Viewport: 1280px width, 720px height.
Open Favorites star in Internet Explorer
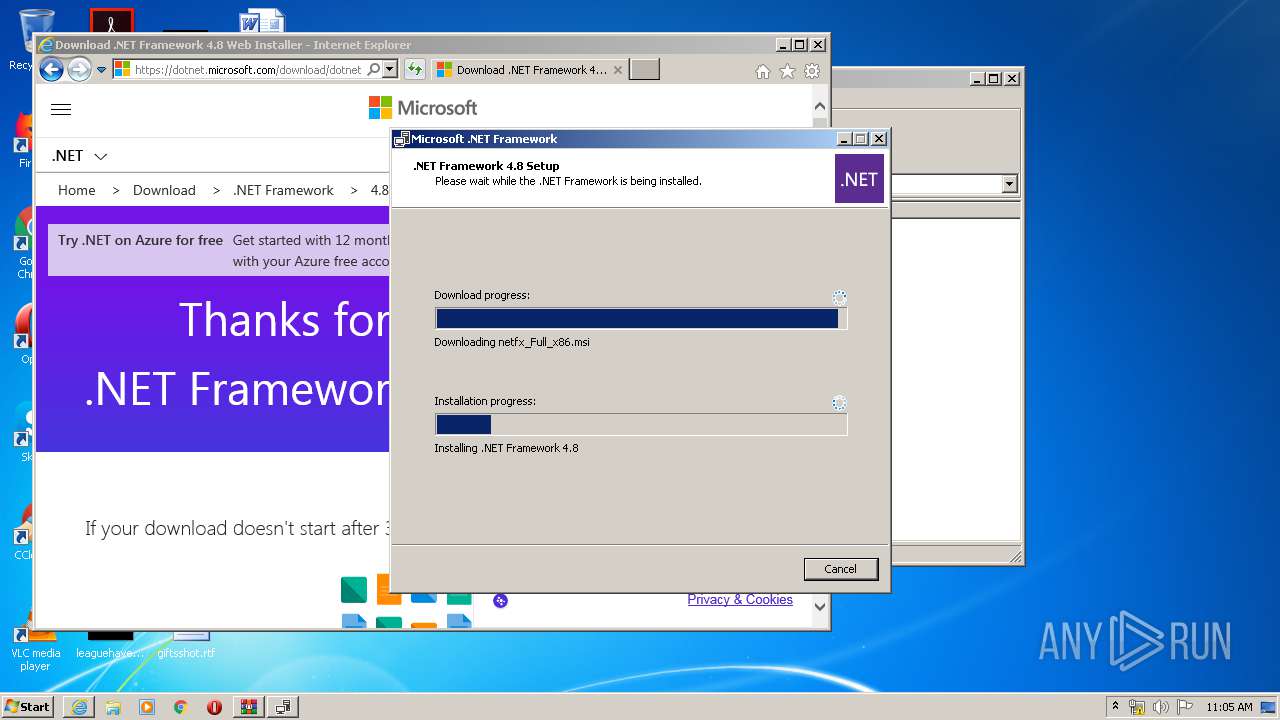click(787, 71)
